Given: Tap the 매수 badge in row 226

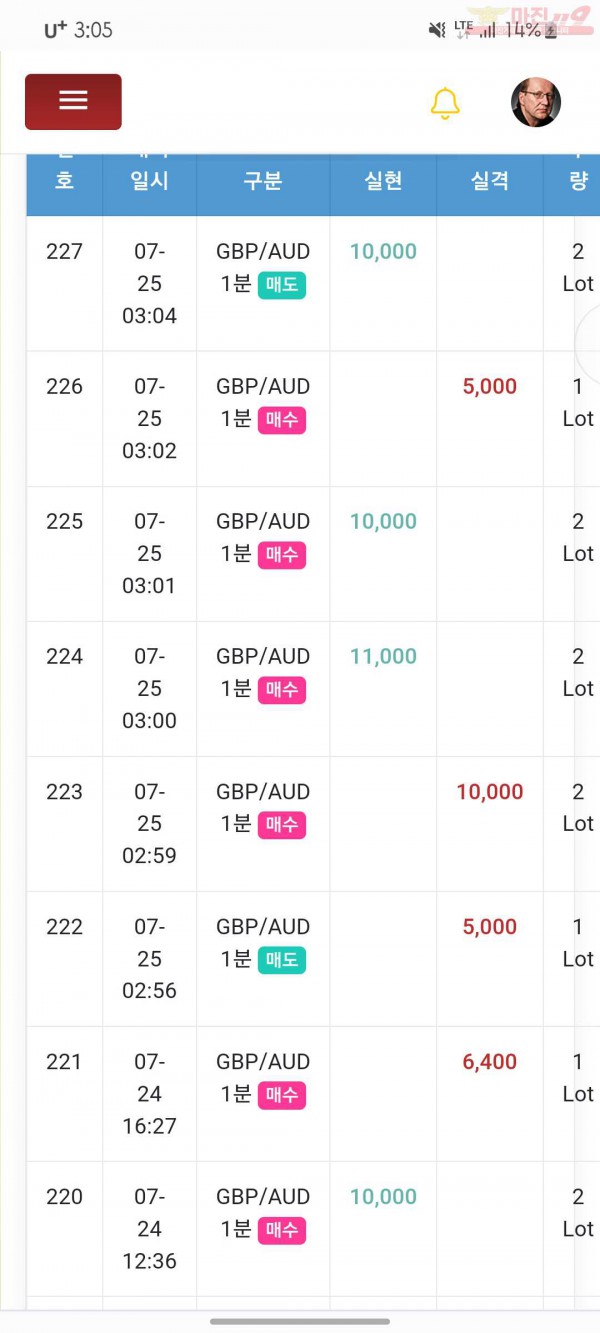Looking at the screenshot, I should [x=282, y=420].
